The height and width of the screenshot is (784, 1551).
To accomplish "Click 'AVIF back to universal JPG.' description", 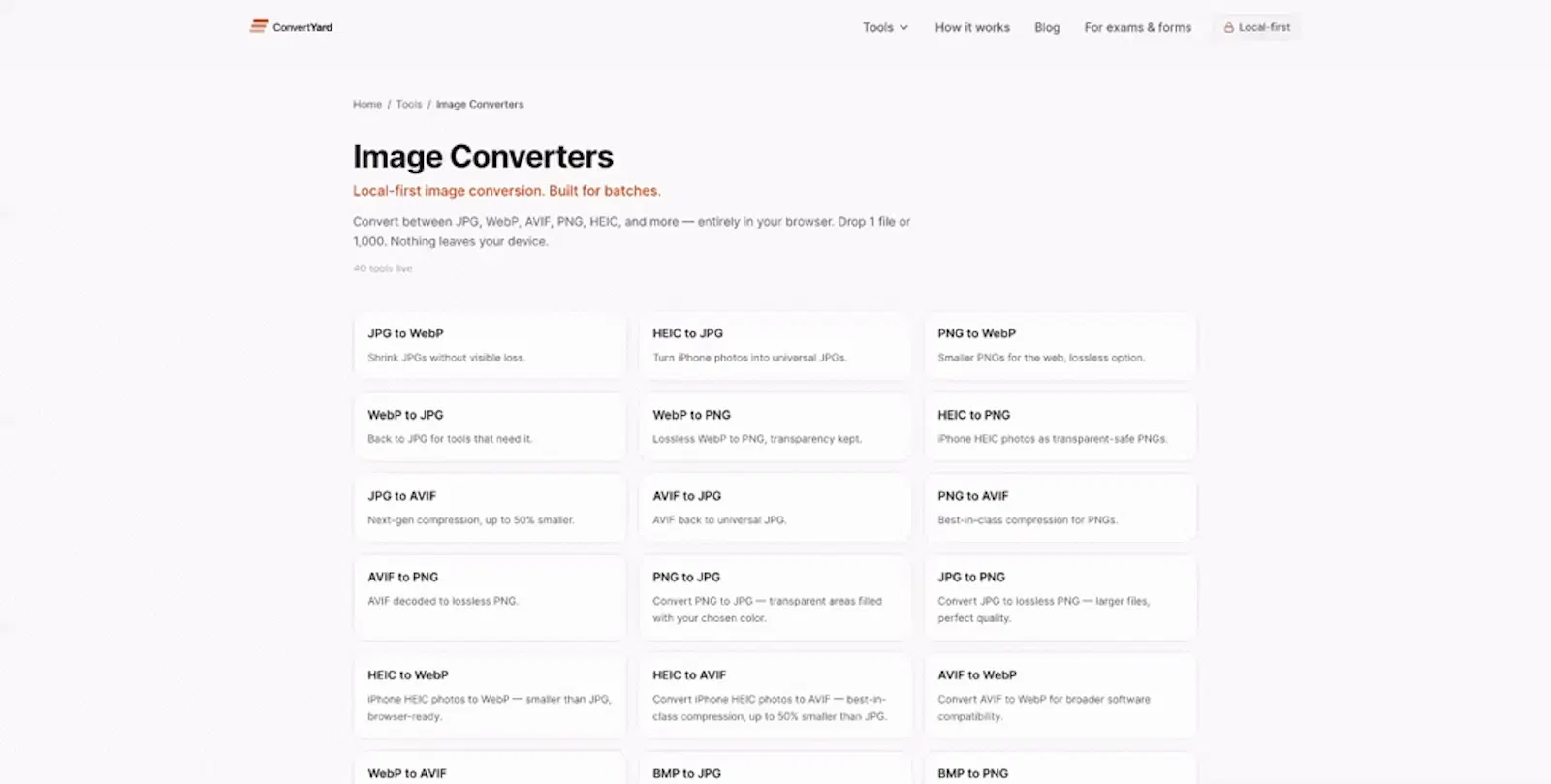I will pos(719,520).
